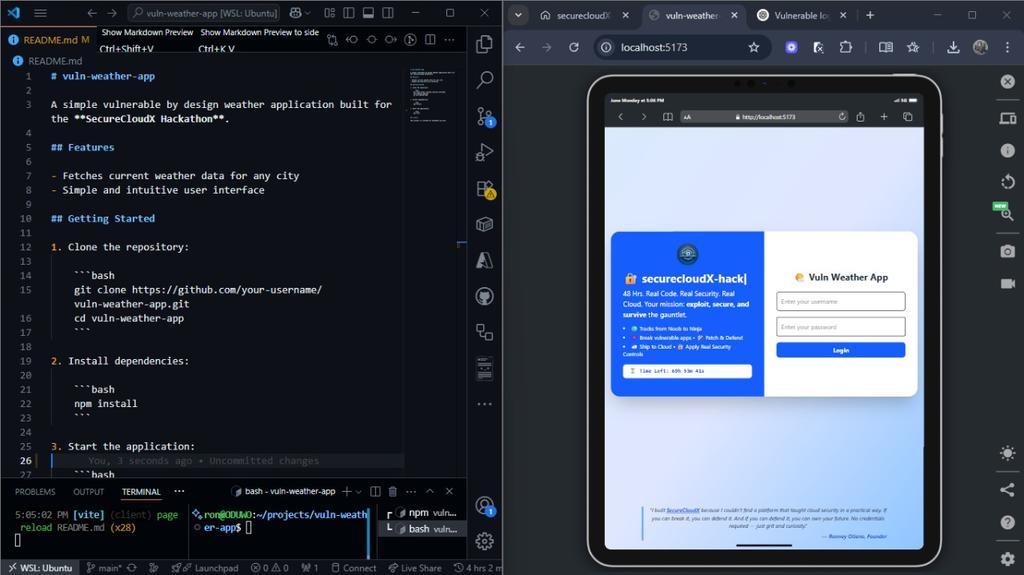The height and width of the screenshot is (575, 1024).
Task: Click the Compare Changes icon in editor toolbar
Action: click(332, 40)
